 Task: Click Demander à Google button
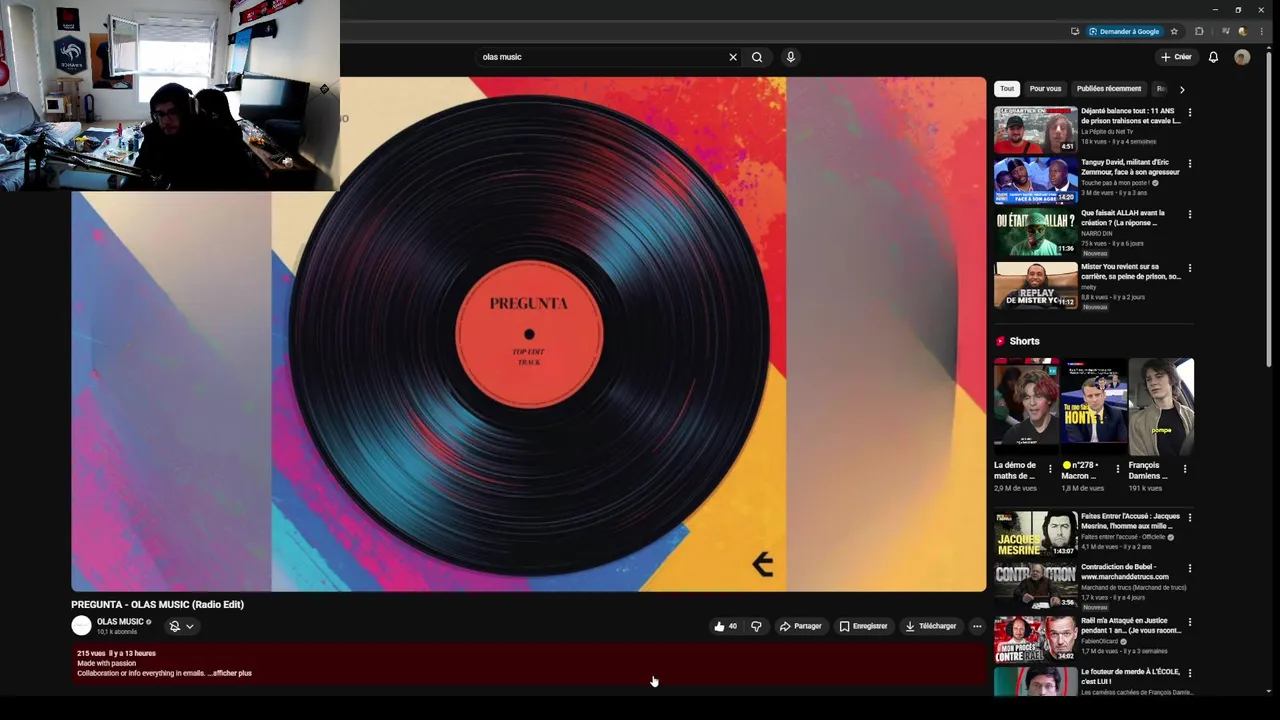1125,31
